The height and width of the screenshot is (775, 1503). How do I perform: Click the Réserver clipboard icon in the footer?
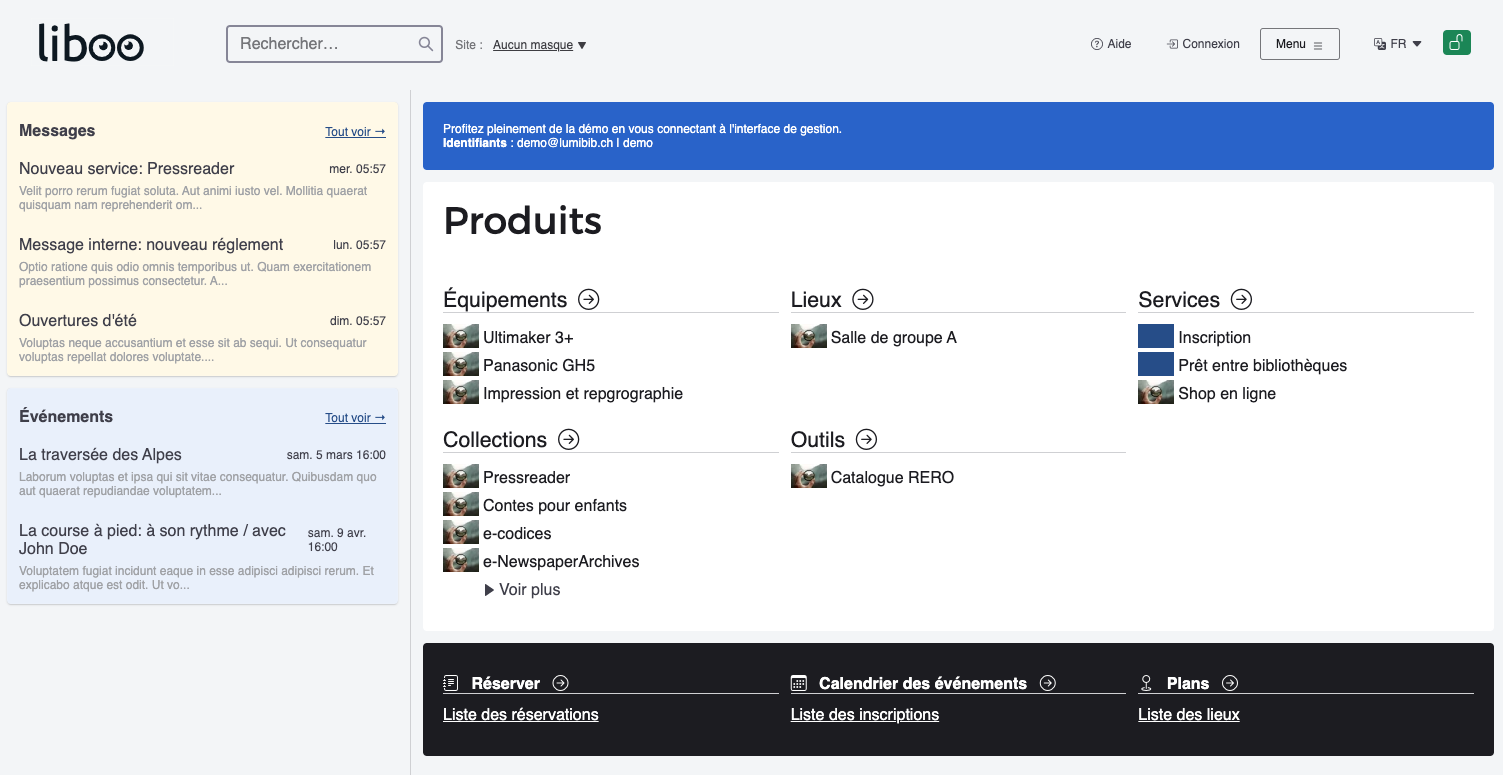pyautogui.click(x=451, y=683)
